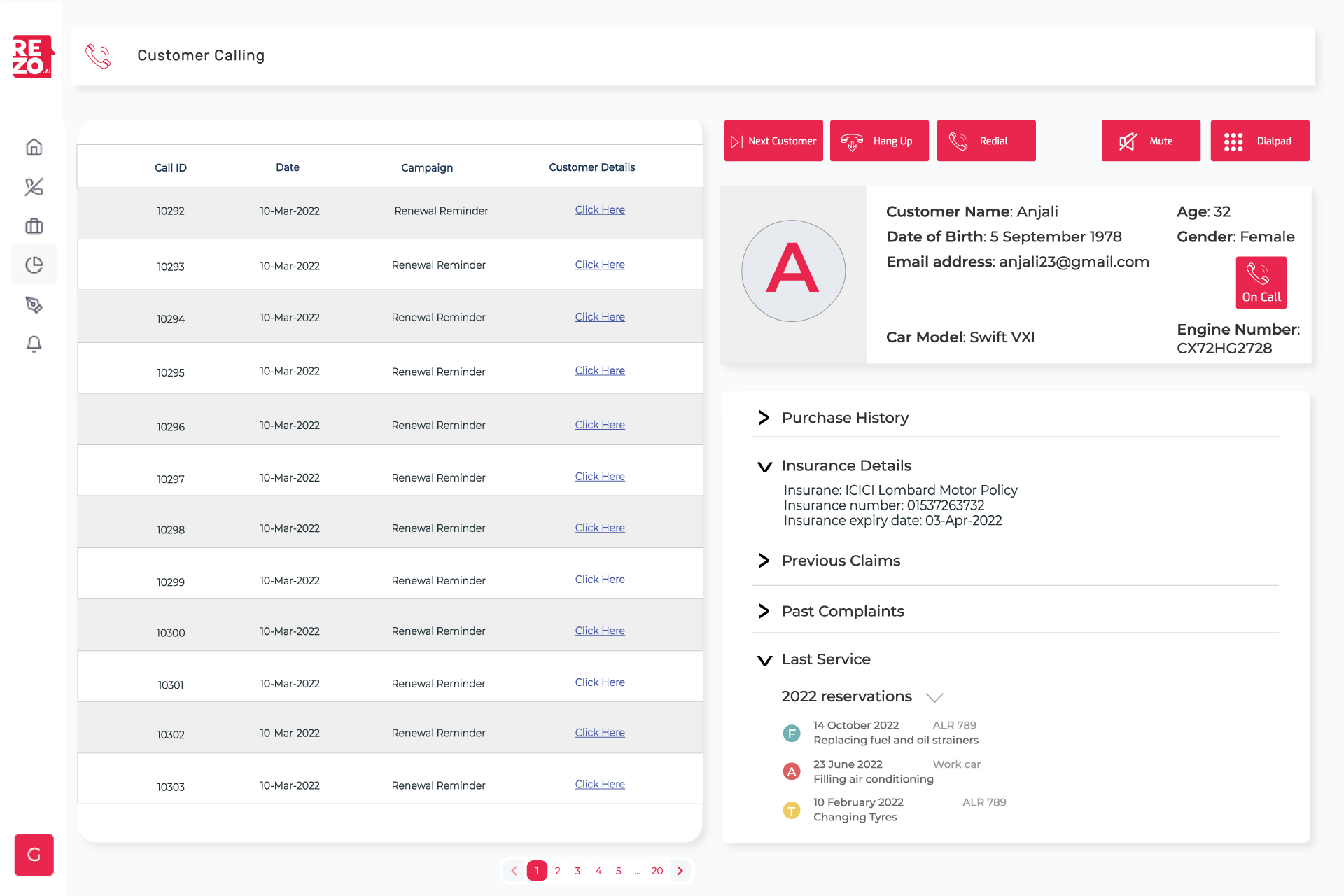The image size is (1344, 896).
Task: Click the G avatar at bottom left
Action: (34, 855)
